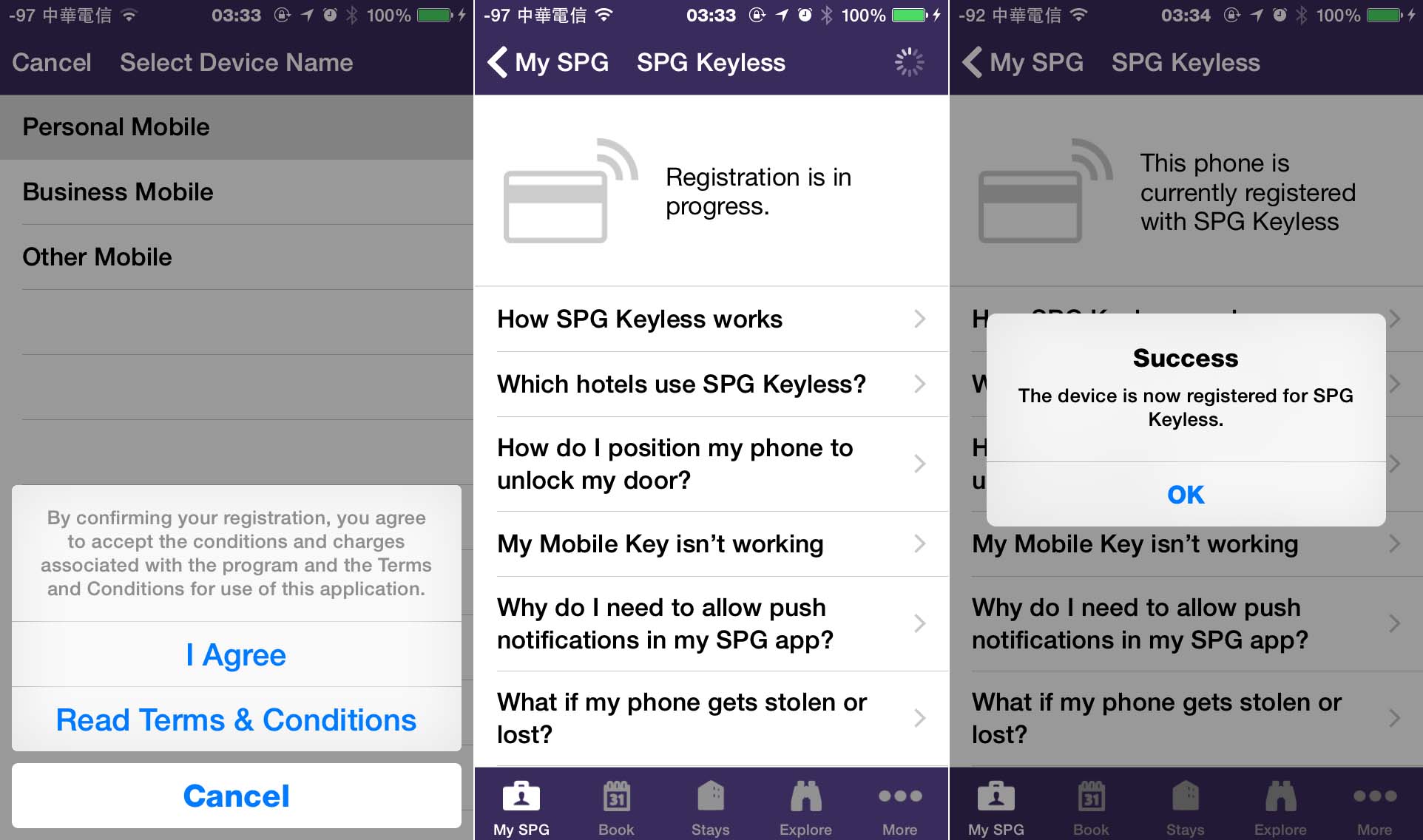Screen dimensions: 1423x840
Task: Tap Cancel in Select Device Name header
Action: (x=52, y=62)
